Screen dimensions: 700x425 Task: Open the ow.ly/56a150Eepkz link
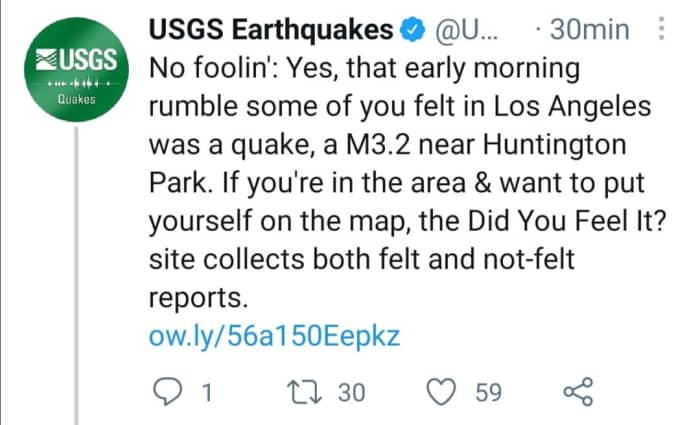(274, 335)
